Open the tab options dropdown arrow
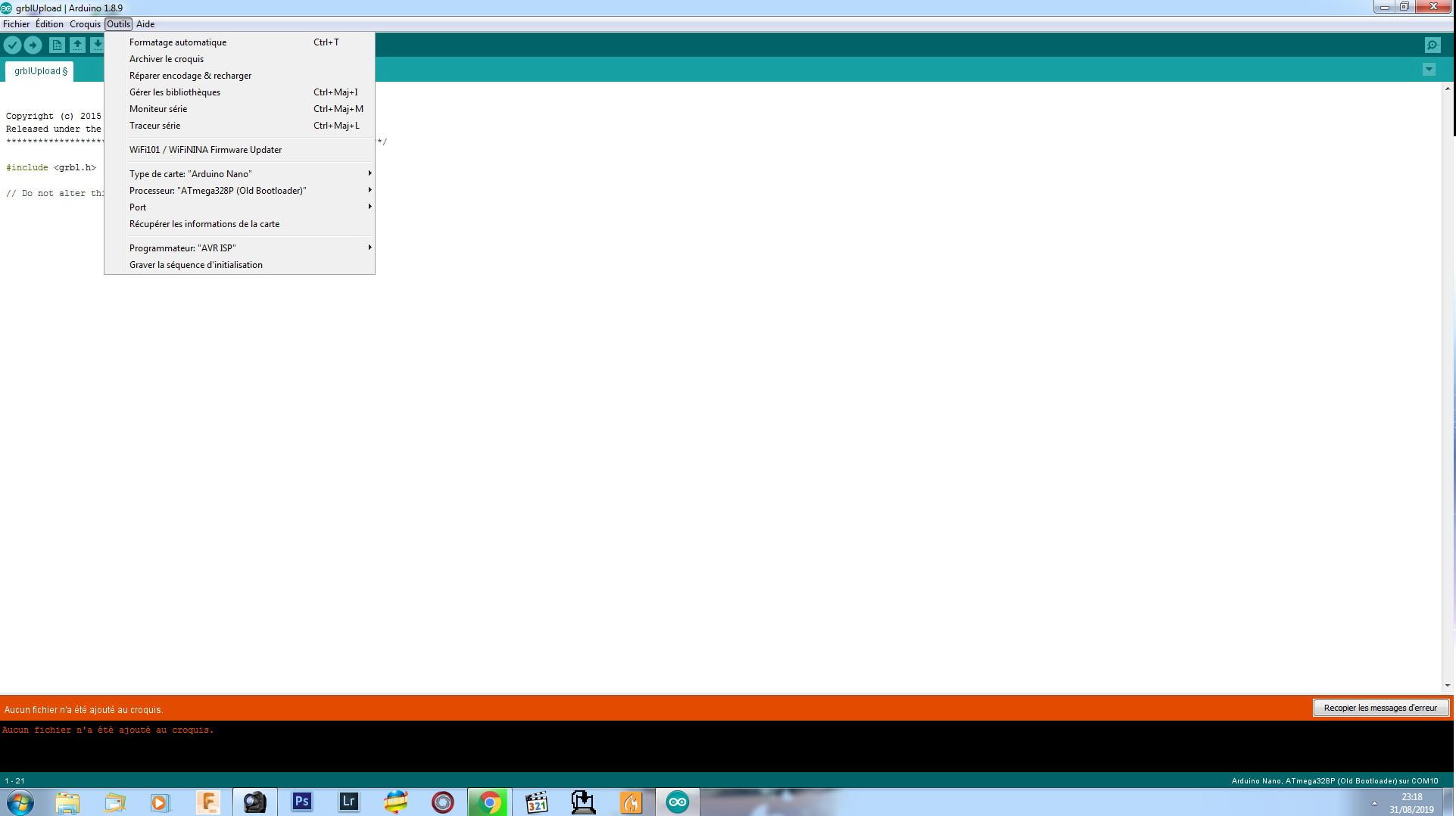1456x816 pixels. (1429, 70)
